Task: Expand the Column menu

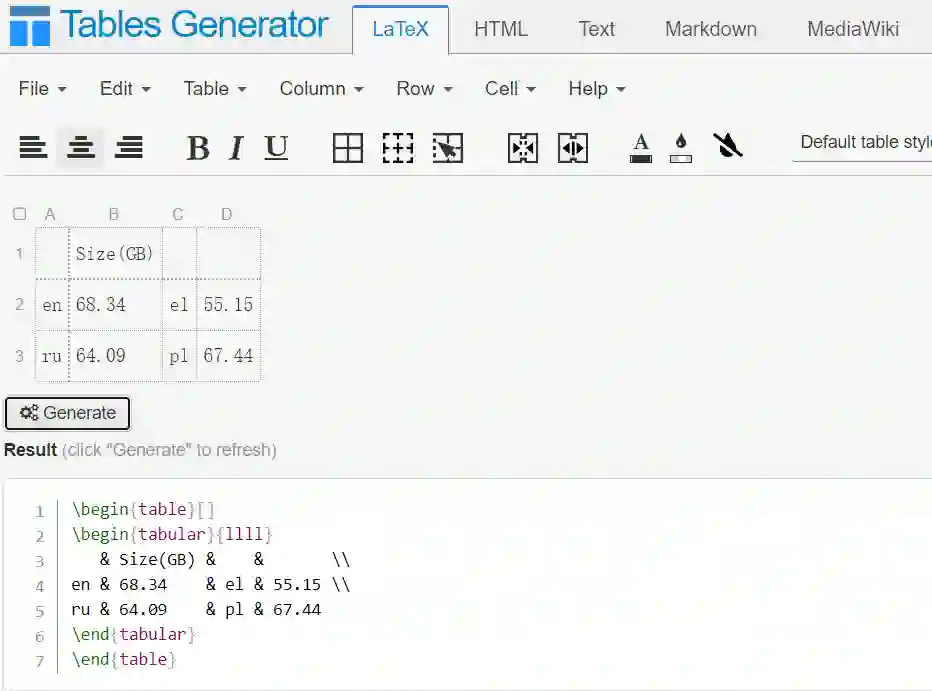Action: click(321, 89)
